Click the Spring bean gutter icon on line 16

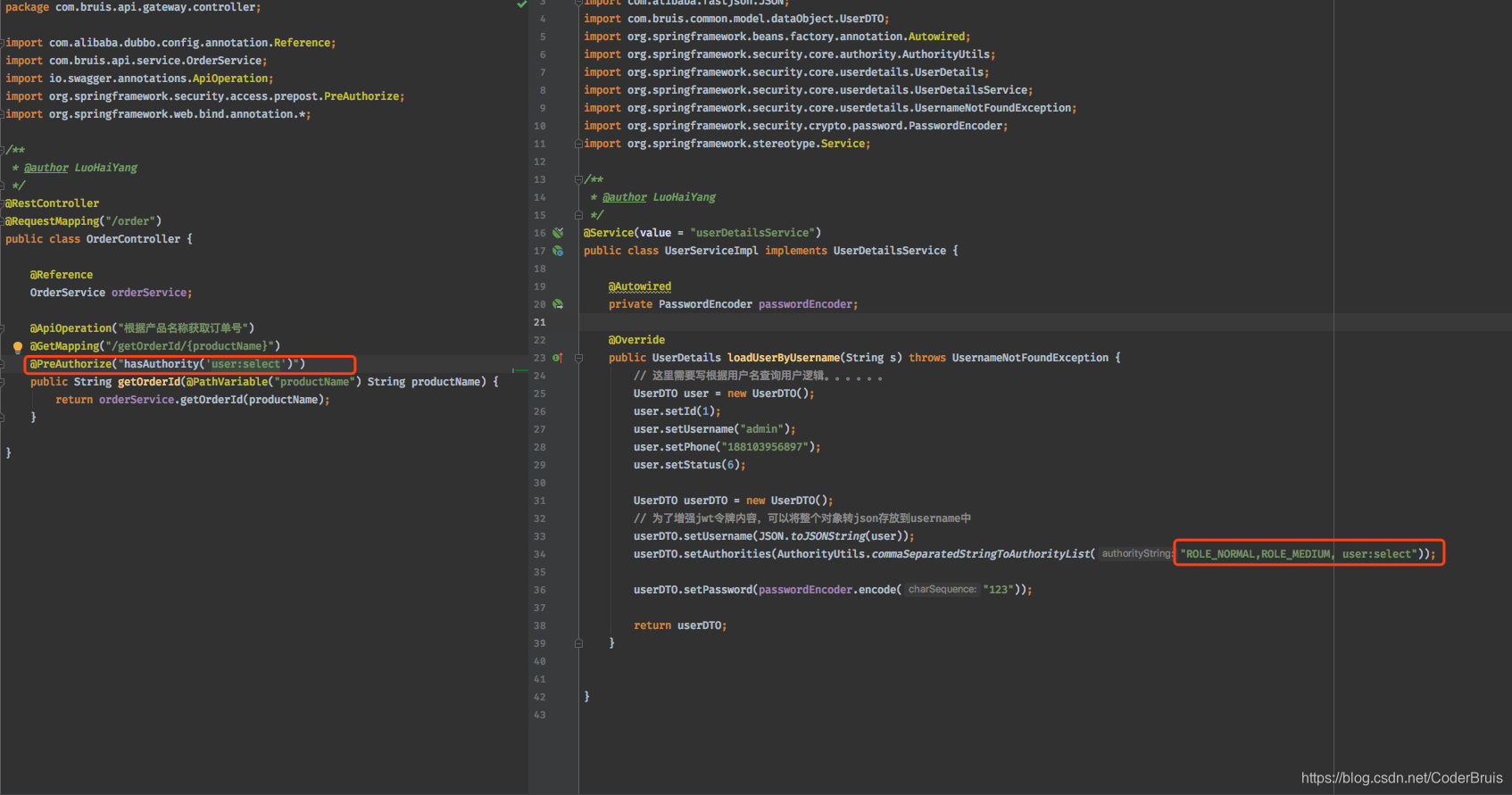(x=558, y=233)
